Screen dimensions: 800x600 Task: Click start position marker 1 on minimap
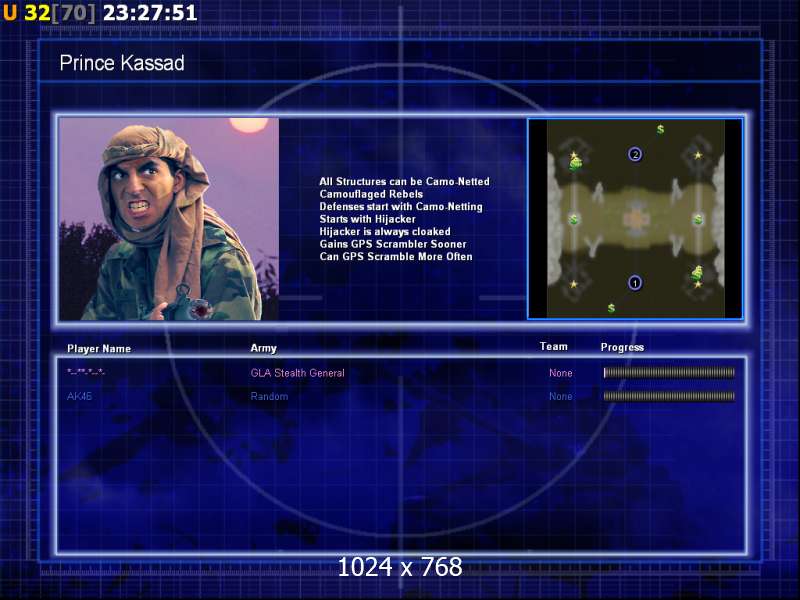[635, 282]
